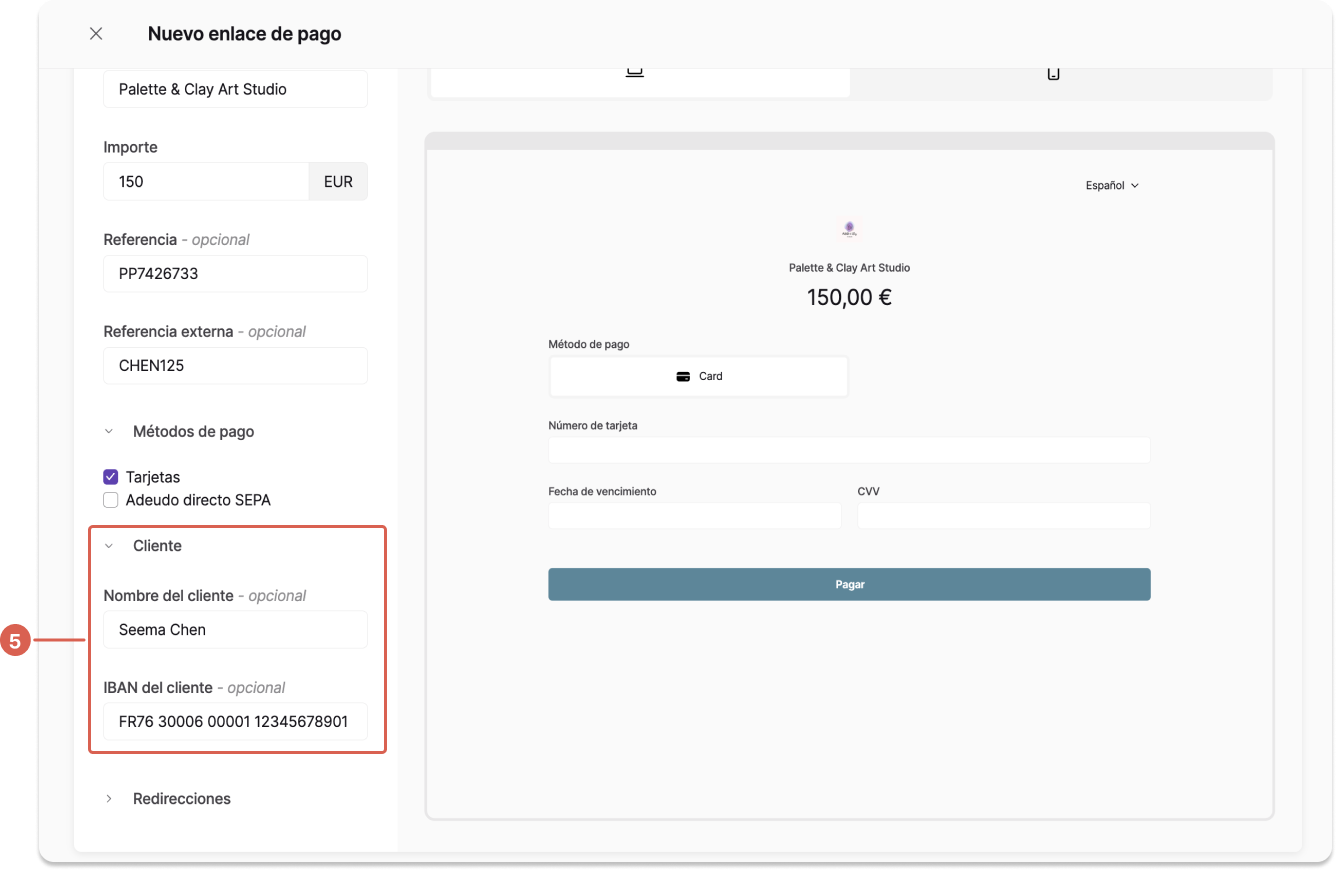The image size is (1336, 870).
Task: Click the EUR currency selector
Action: tap(338, 182)
